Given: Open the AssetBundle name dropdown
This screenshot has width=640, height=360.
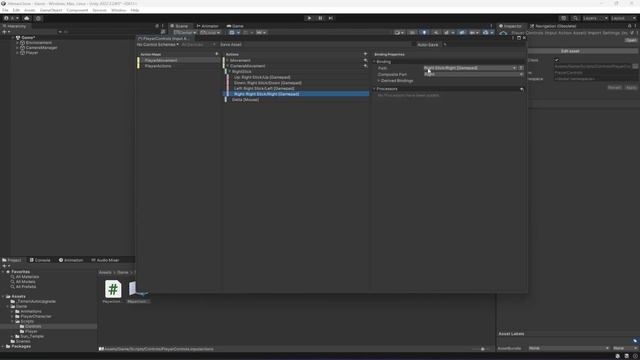Looking at the screenshot, I should click(569, 348).
